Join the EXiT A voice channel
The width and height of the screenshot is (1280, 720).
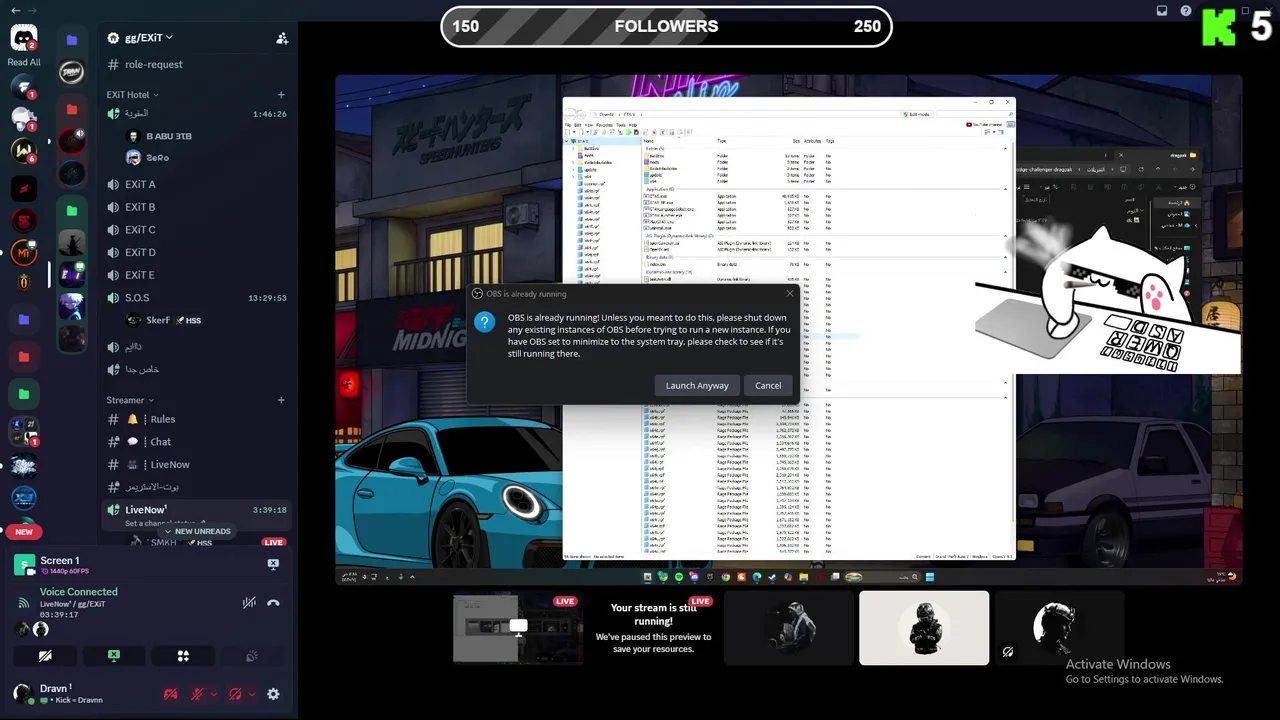tap(140, 185)
